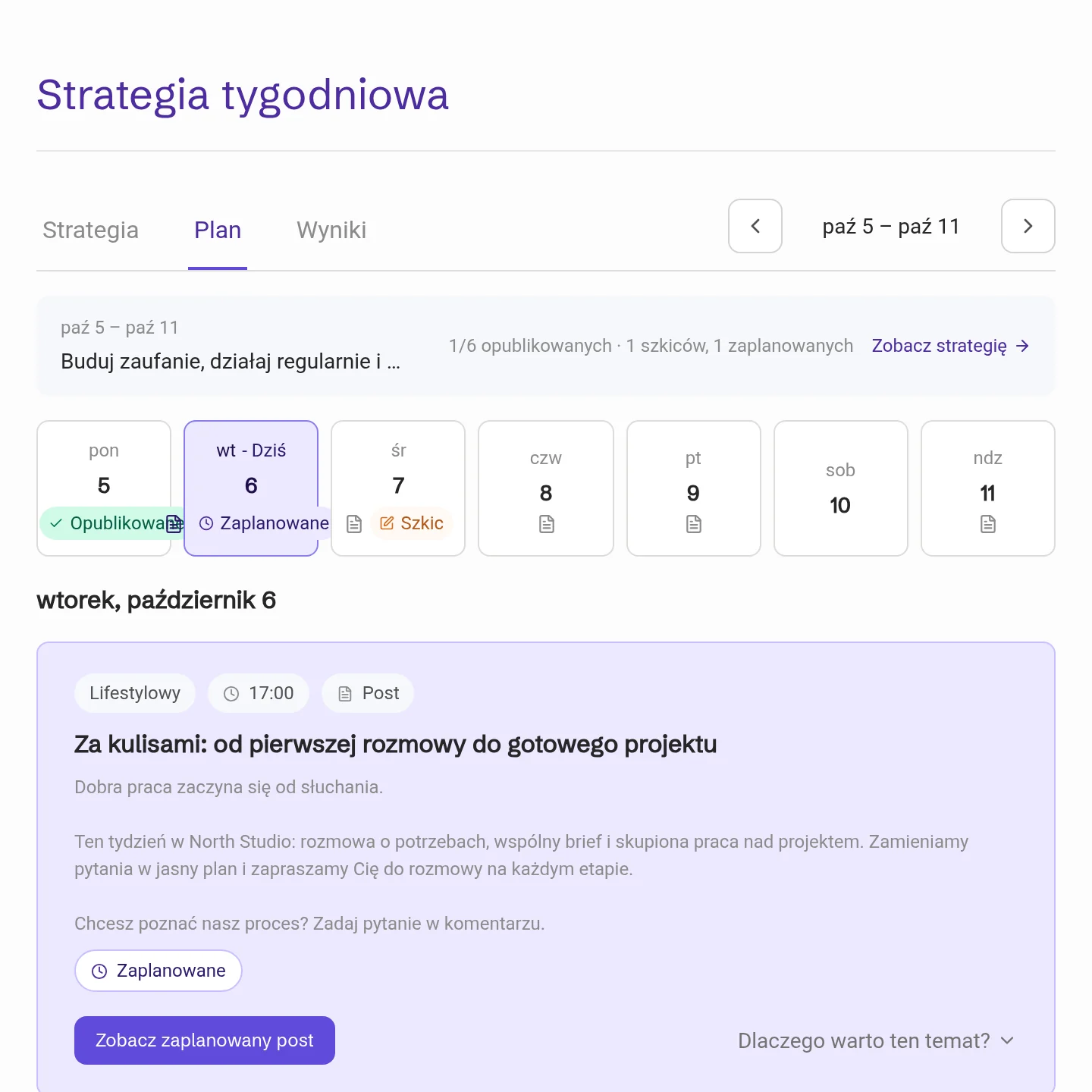Select Saturday 10 day card
The image size is (1092, 1092).
point(840,488)
